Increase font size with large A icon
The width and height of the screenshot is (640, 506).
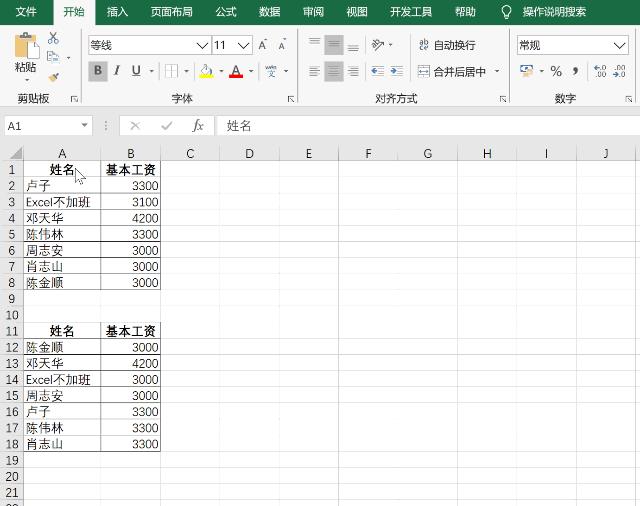click(x=262, y=45)
